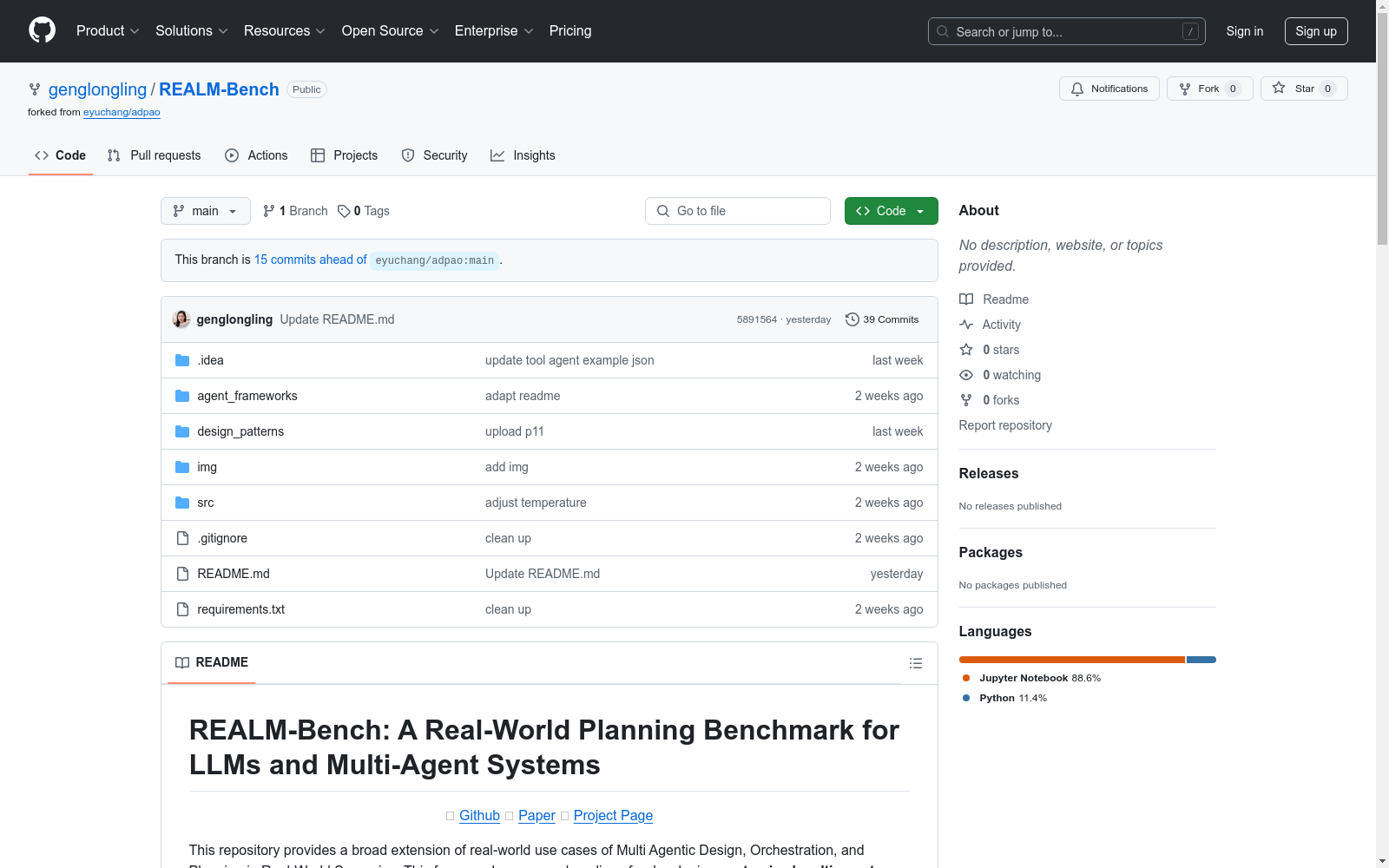This screenshot has width=1389, height=868.
Task: Click the pulse icon beside Activity
Action: (966, 325)
